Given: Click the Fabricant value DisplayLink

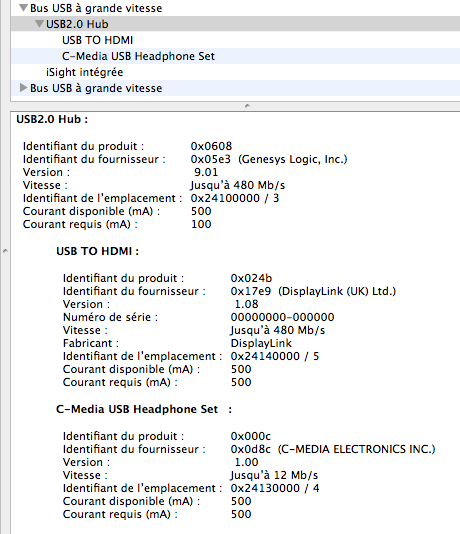Looking at the screenshot, I should click(x=261, y=343).
